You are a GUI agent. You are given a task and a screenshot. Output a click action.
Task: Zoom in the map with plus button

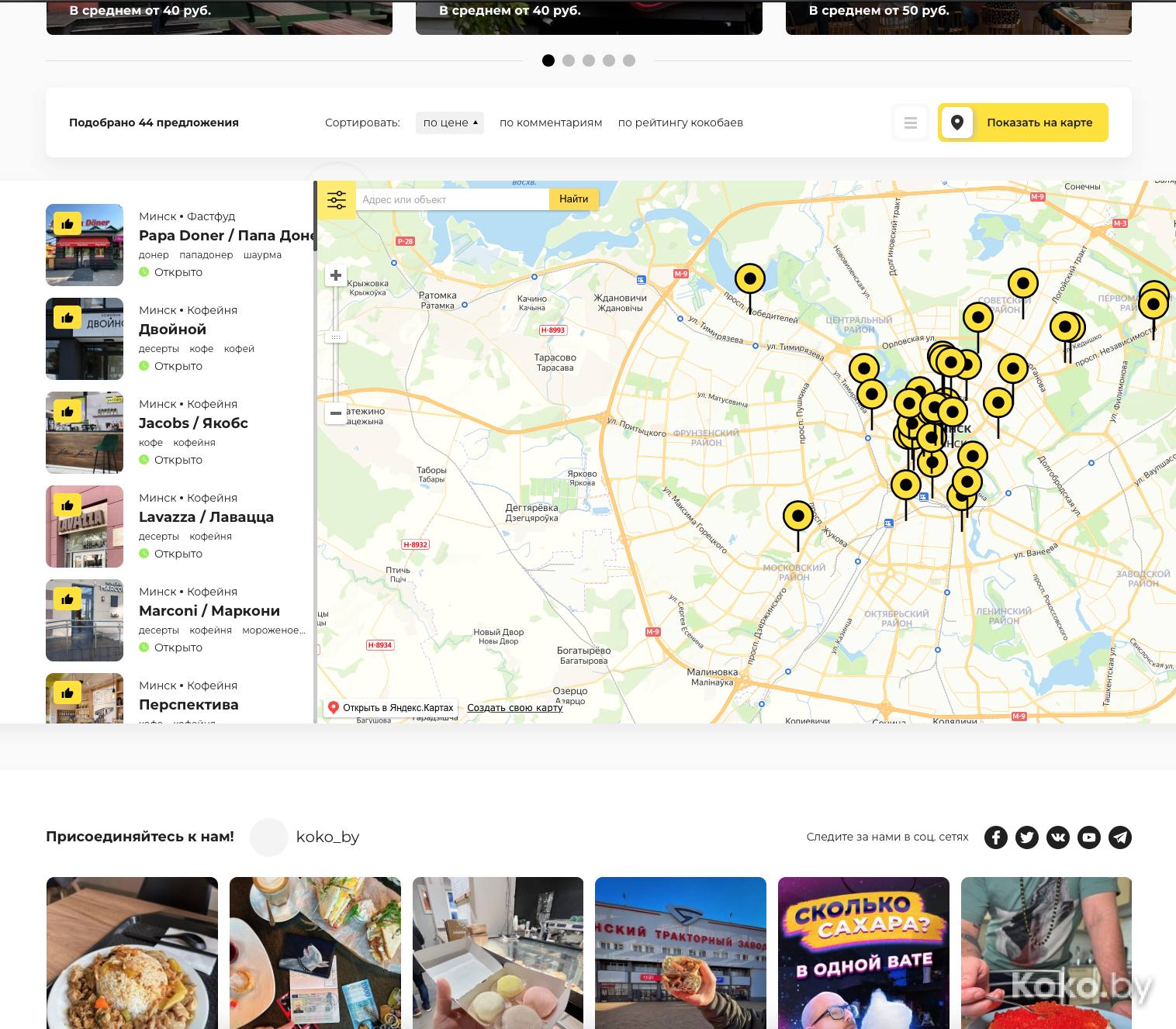point(336,275)
